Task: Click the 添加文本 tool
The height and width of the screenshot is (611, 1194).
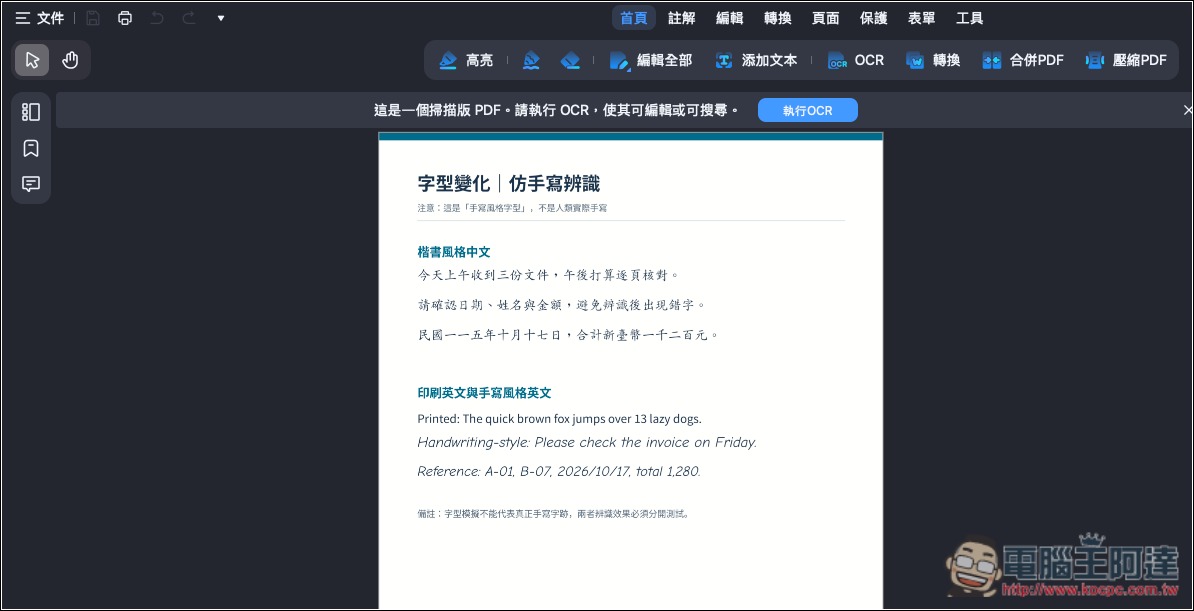Action: point(756,60)
